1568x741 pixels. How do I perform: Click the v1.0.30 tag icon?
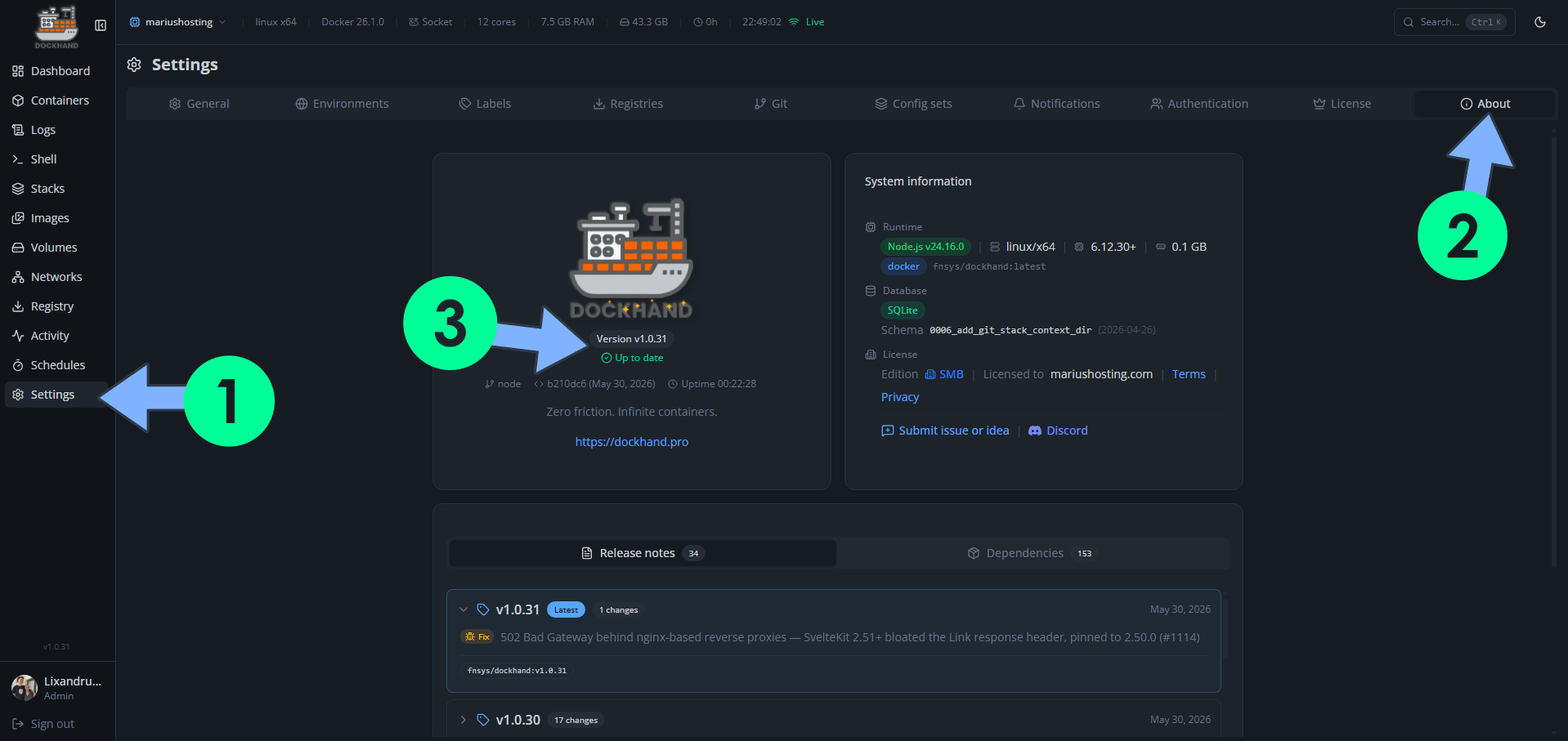(x=483, y=720)
